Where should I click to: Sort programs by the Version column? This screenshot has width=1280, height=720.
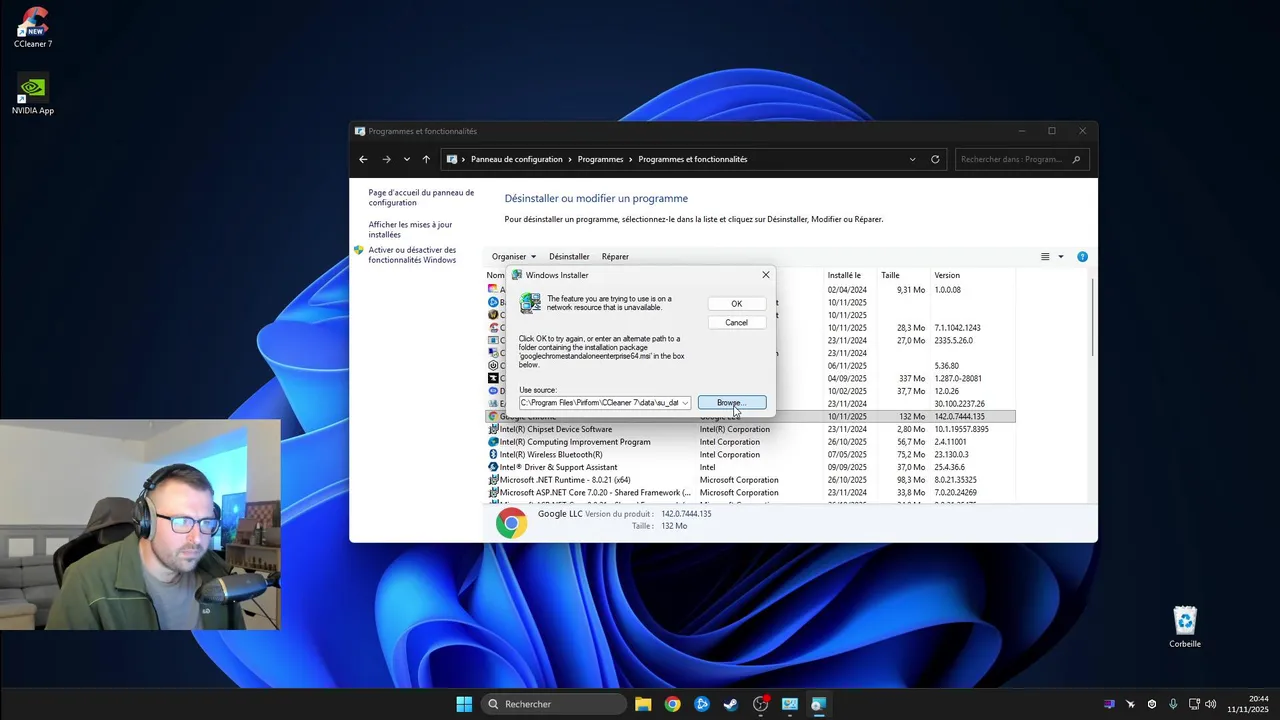tap(973, 275)
